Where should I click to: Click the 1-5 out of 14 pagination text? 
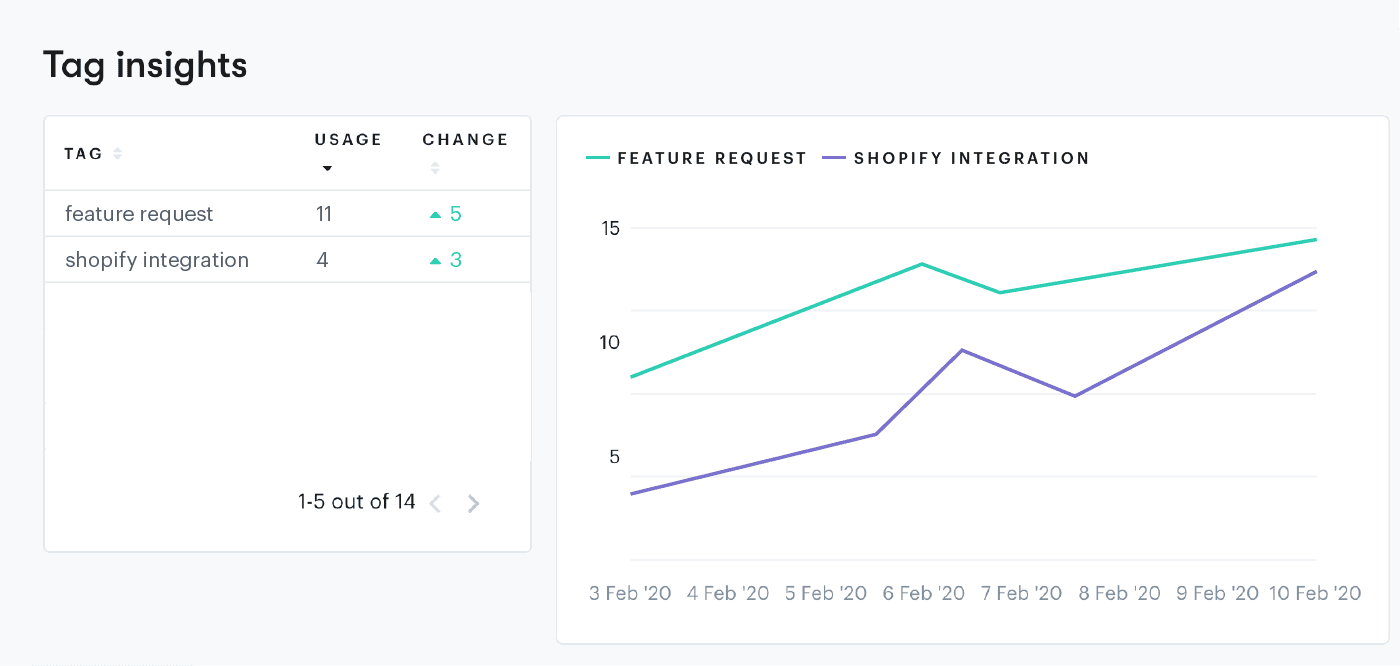click(x=356, y=501)
